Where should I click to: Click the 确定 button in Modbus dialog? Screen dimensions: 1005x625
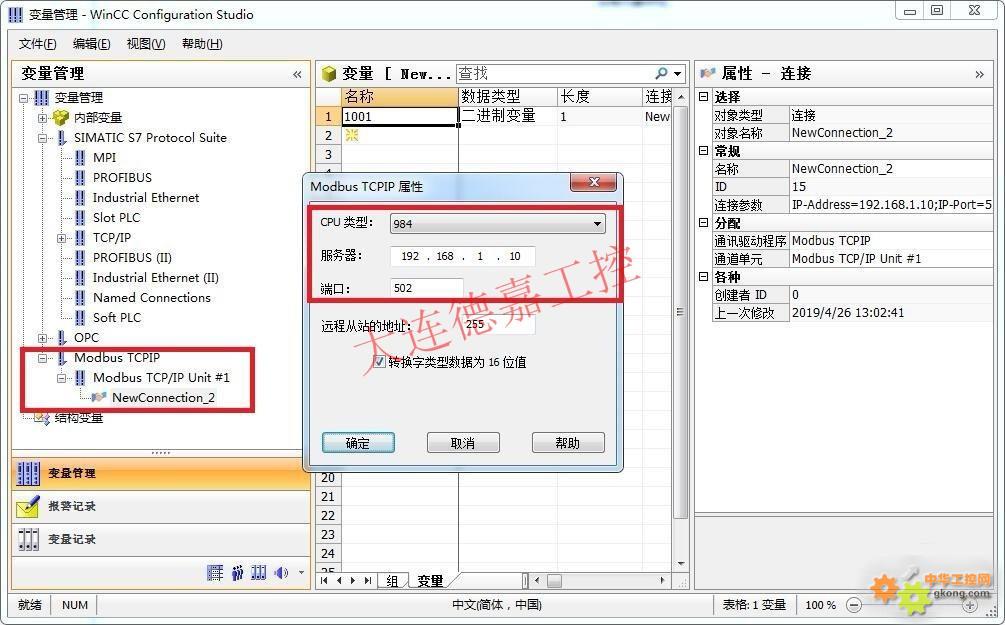(358, 443)
